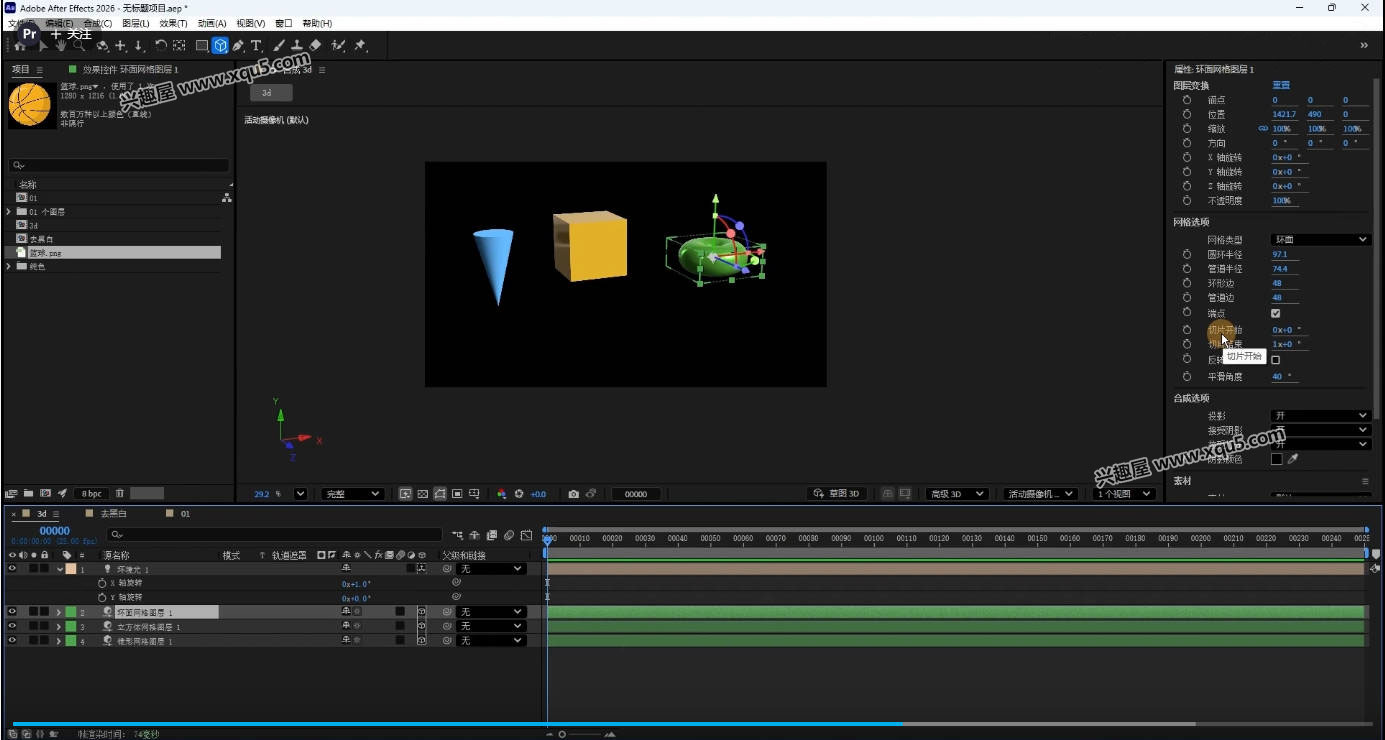Open the 网格类型 dropdown showing 环面

pyautogui.click(x=1320, y=239)
